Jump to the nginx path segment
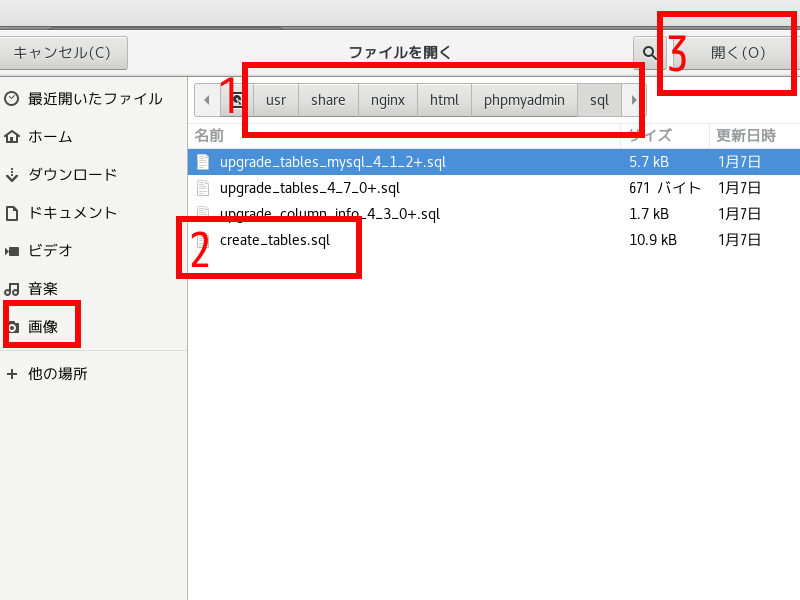800x600 pixels. 387,100
